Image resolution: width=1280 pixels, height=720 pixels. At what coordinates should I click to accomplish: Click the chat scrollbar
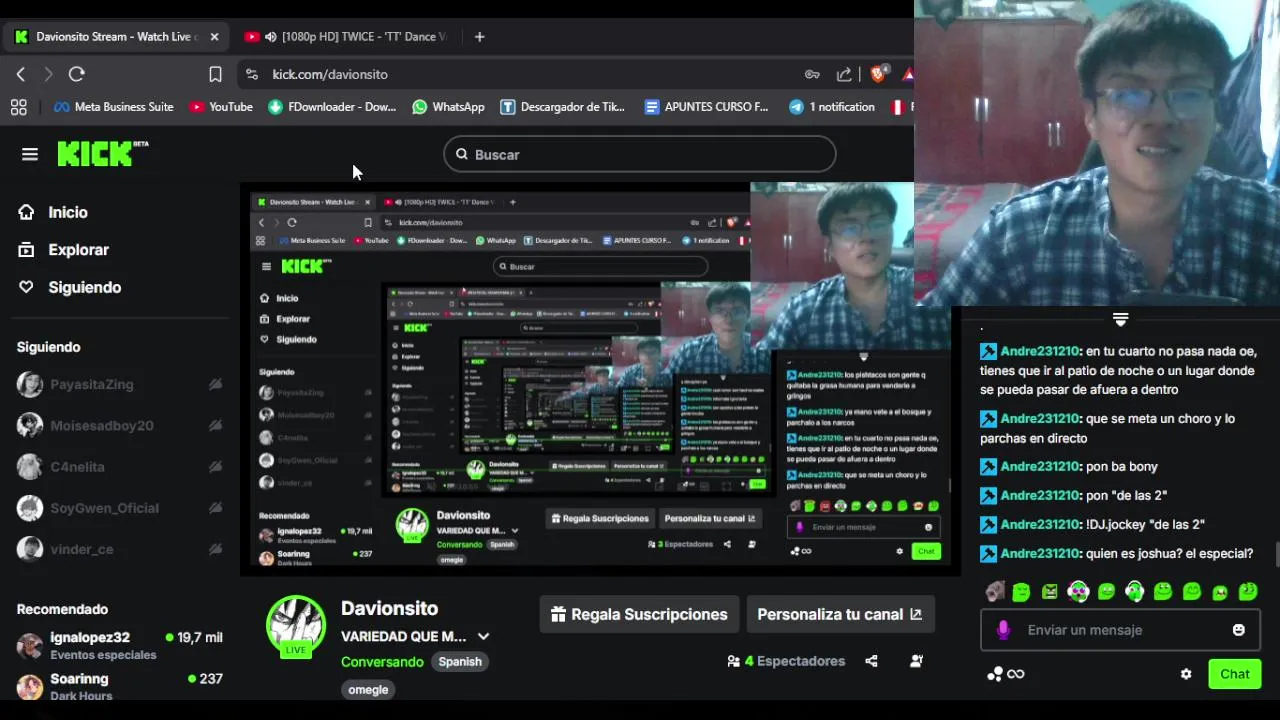click(x=1277, y=556)
